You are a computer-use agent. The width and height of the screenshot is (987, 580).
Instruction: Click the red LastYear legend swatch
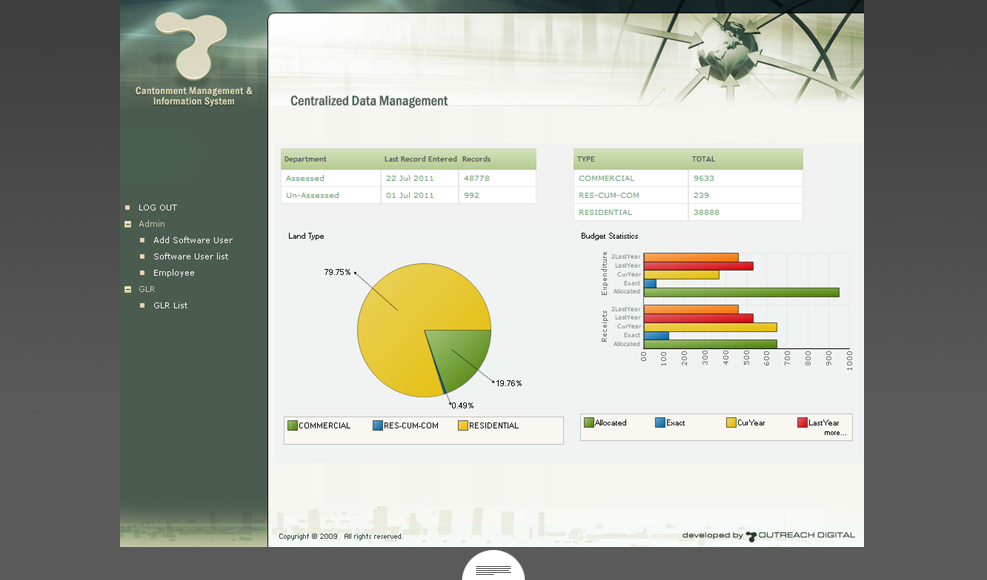tap(802, 423)
